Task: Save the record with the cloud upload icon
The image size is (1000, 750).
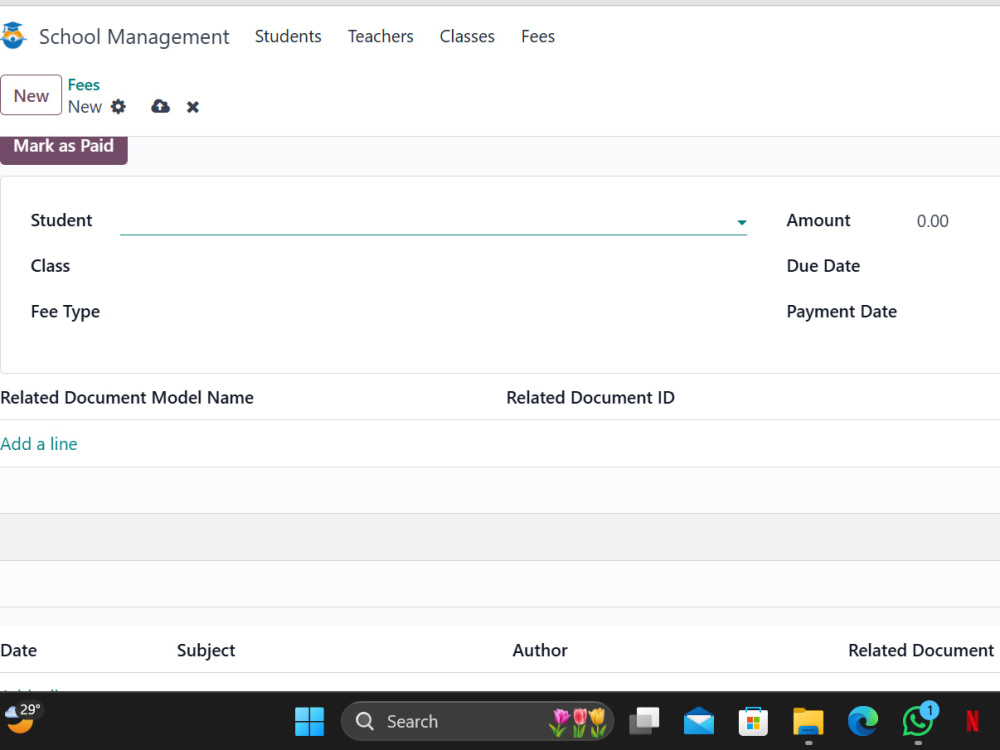Action: (160, 107)
